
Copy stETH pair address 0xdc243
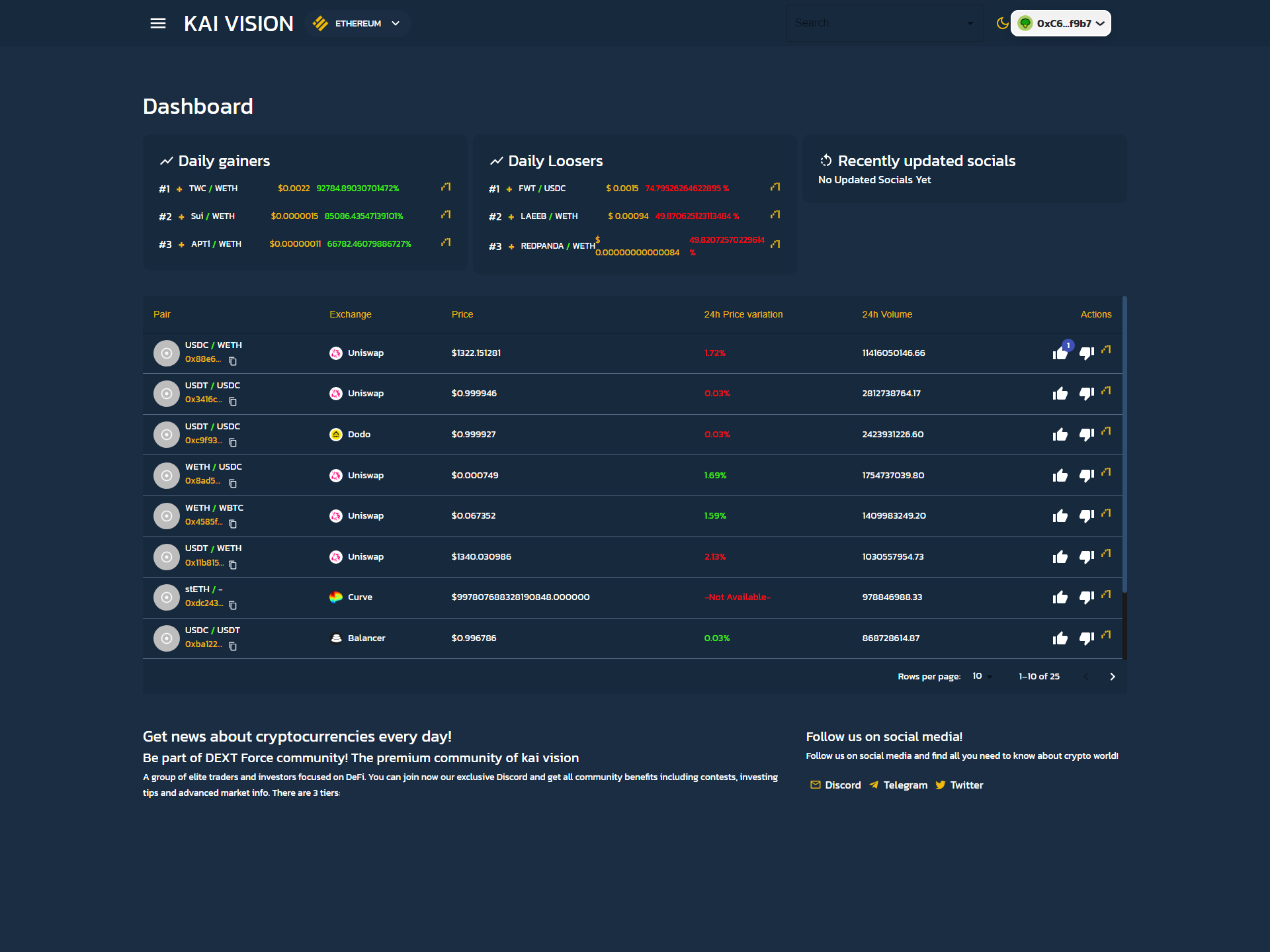tap(233, 605)
